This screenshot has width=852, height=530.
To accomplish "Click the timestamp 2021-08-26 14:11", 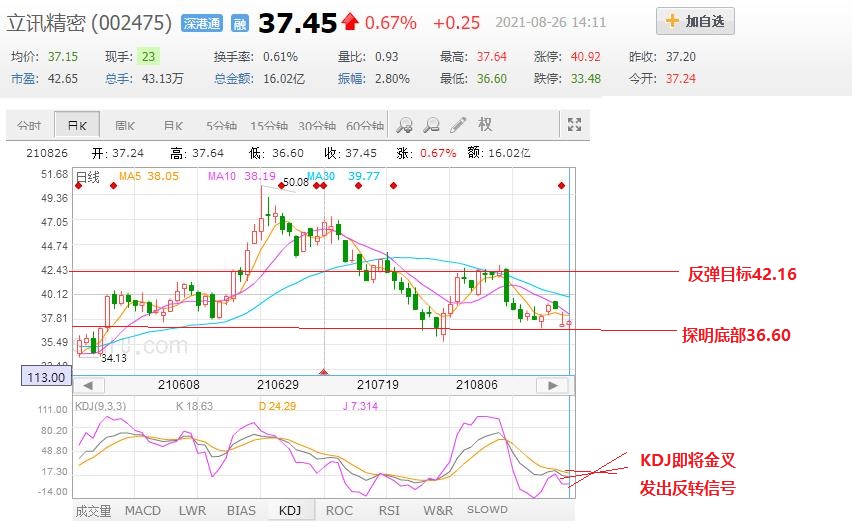I will tap(550, 22).
